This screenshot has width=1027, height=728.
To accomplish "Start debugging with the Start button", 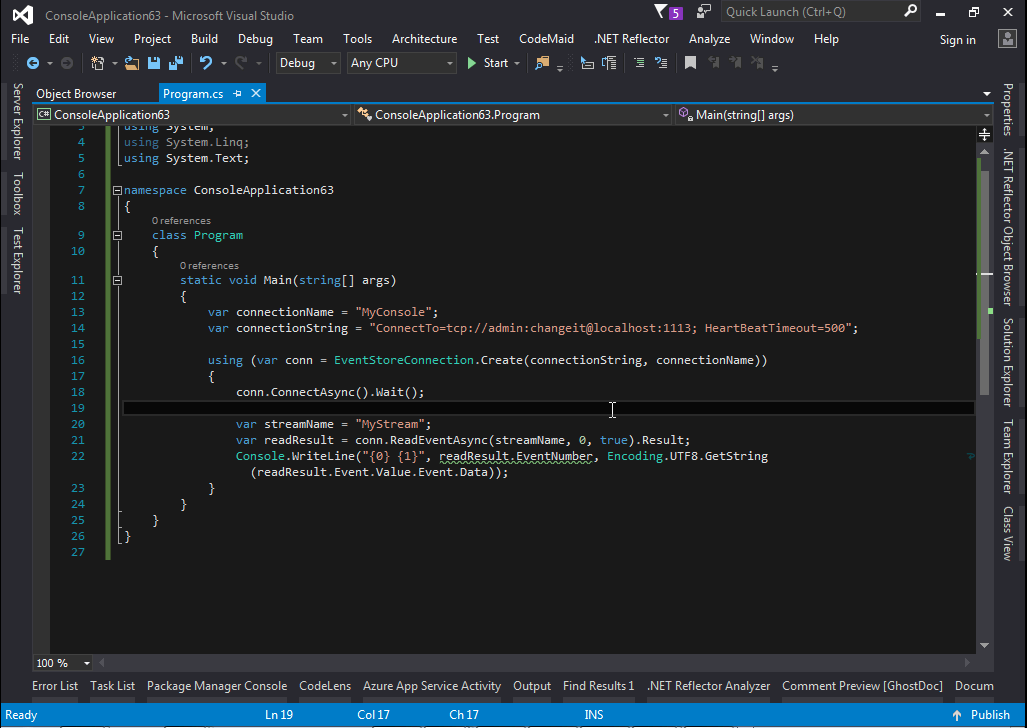I will pos(488,63).
